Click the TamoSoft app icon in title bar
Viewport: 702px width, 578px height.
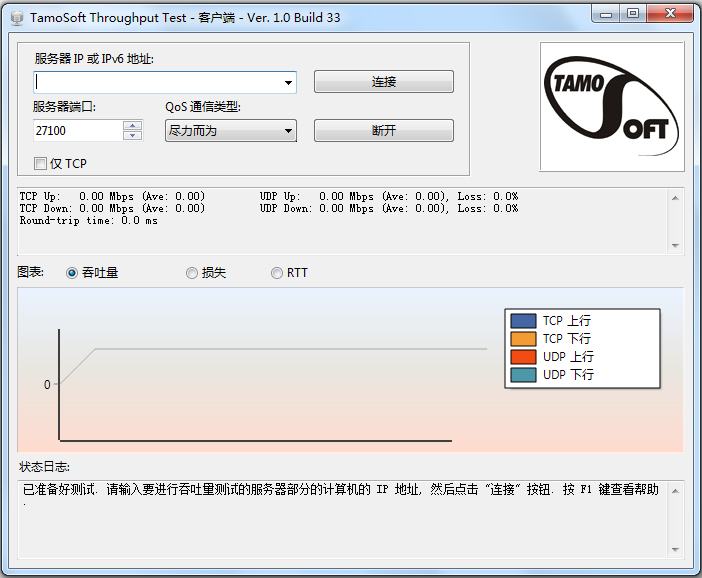pyautogui.click(x=17, y=18)
